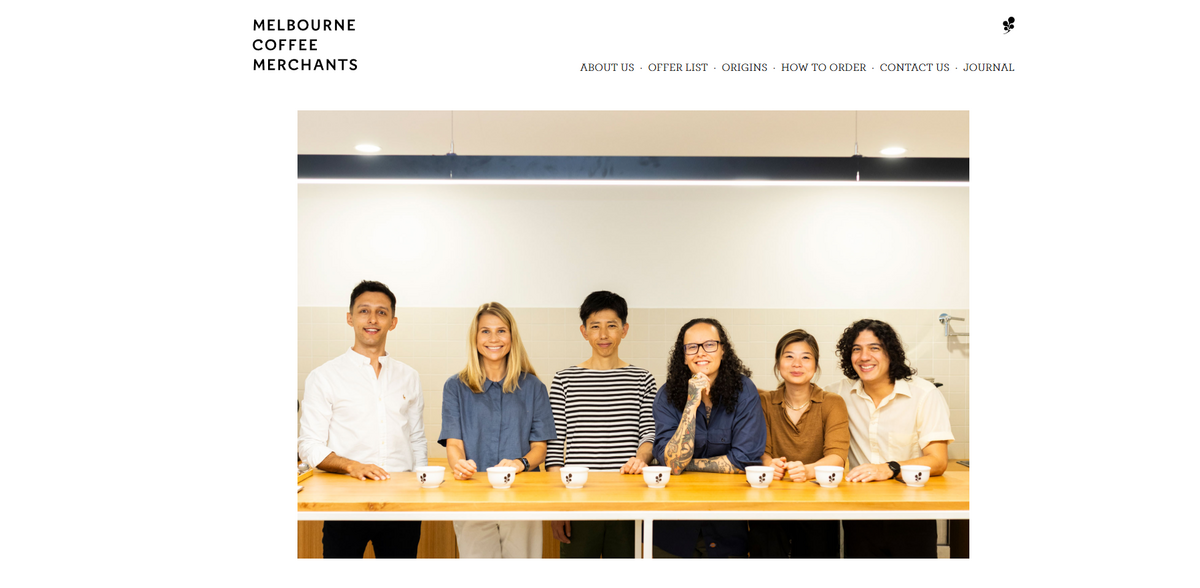Click the left ceiling light in photo
The height and width of the screenshot is (588, 1200).
point(367,148)
